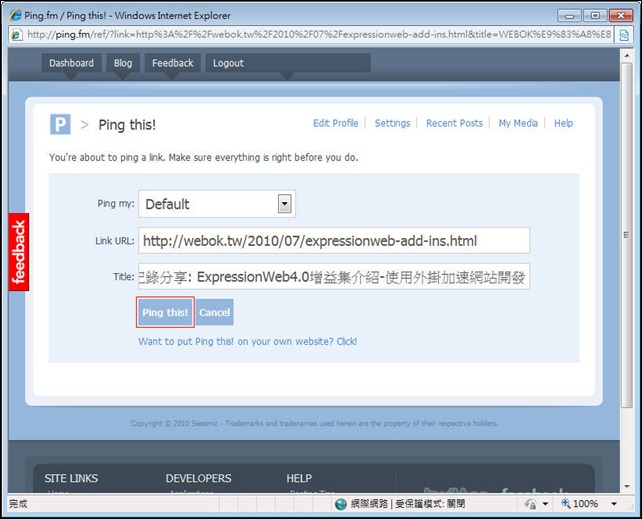Click into the Title input field
This screenshot has height=519, width=642.
(x=334, y=277)
